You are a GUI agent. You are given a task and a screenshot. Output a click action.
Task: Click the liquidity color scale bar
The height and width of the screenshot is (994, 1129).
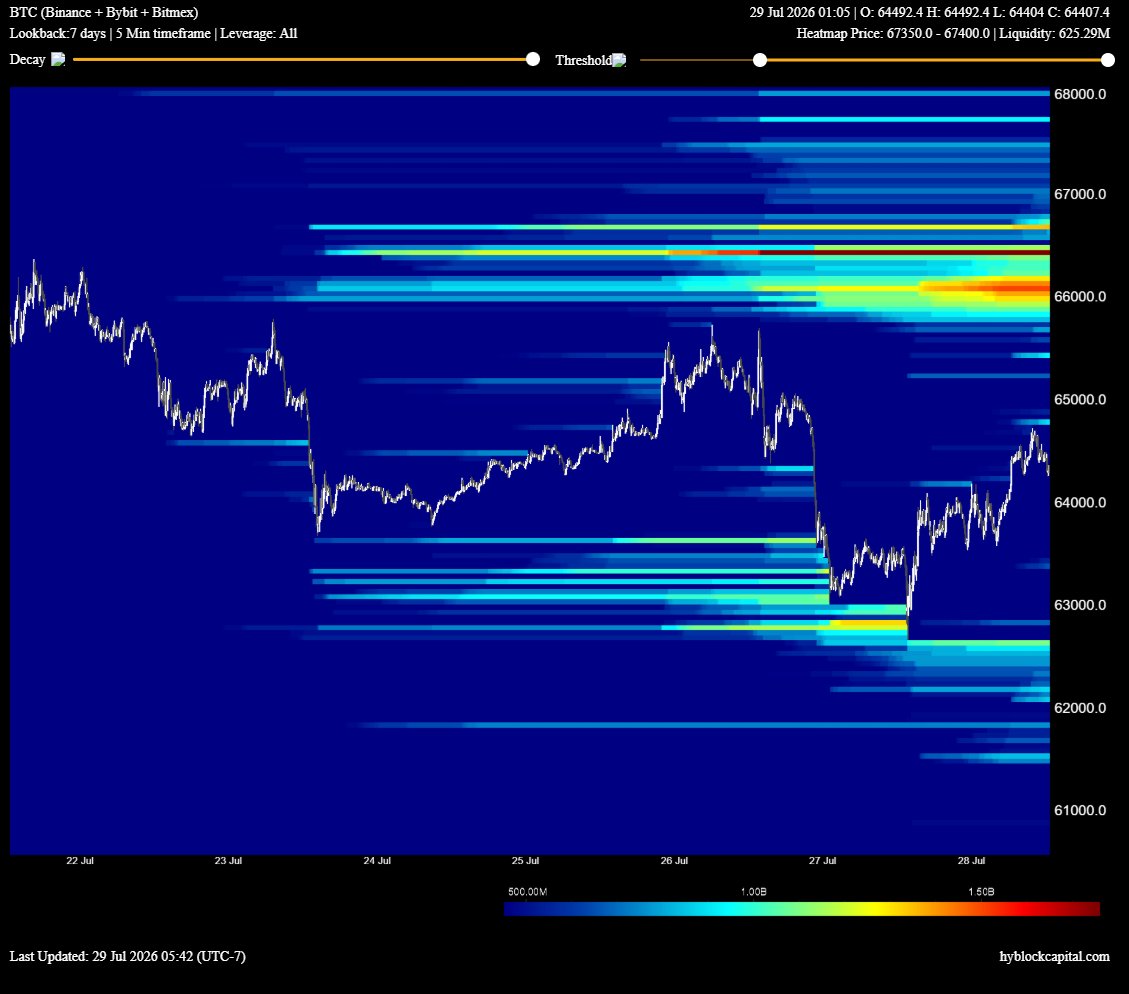(x=802, y=908)
